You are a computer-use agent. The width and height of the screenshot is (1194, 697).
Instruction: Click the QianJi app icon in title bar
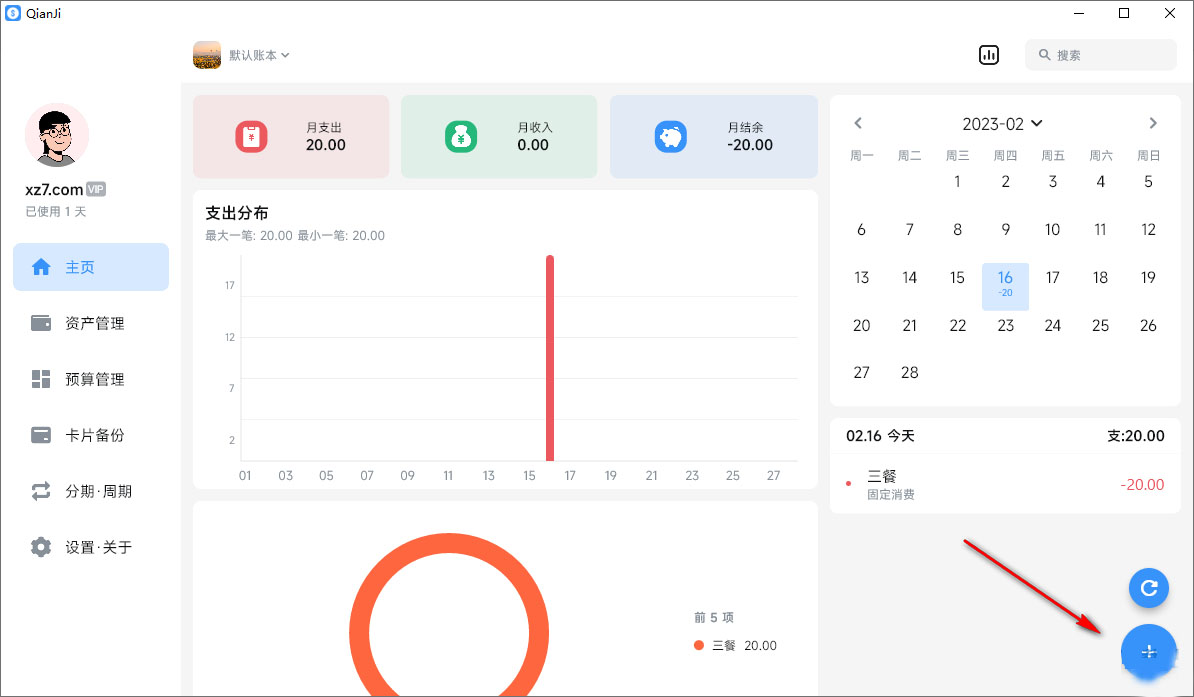pyautogui.click(x=13, y=13)
